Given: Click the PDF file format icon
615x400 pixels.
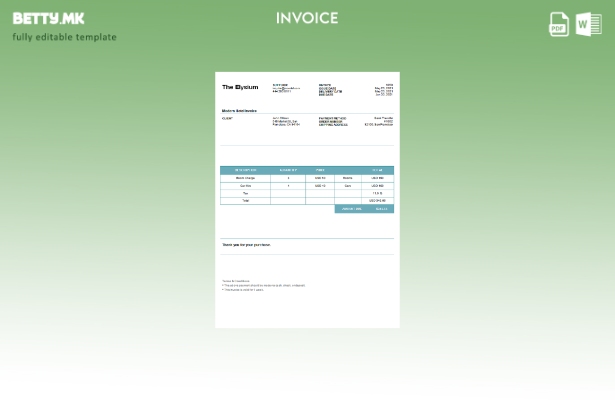Looking at the screenshot, I should [x=559, y=24].
